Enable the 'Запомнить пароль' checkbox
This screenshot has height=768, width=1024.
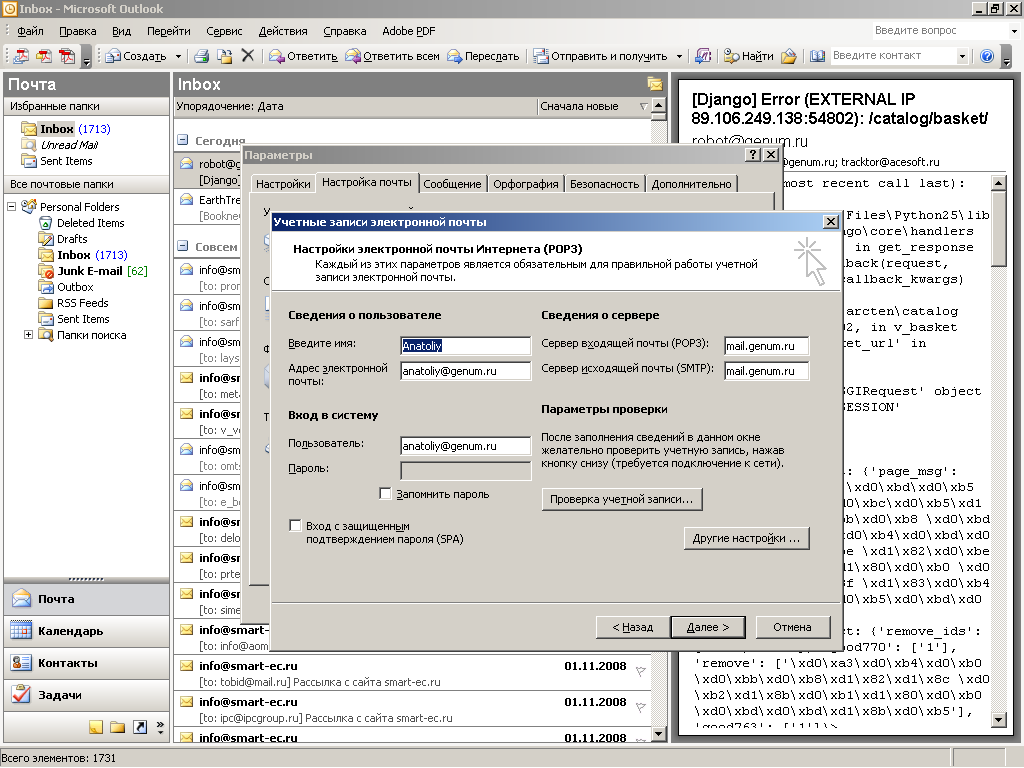(386, 493)
